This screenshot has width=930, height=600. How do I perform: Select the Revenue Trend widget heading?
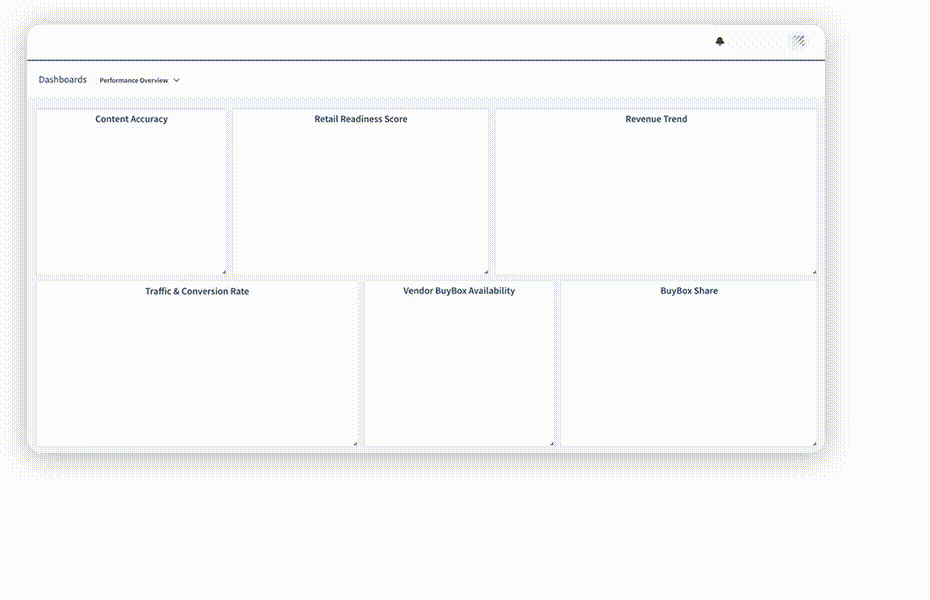[656, 119]
